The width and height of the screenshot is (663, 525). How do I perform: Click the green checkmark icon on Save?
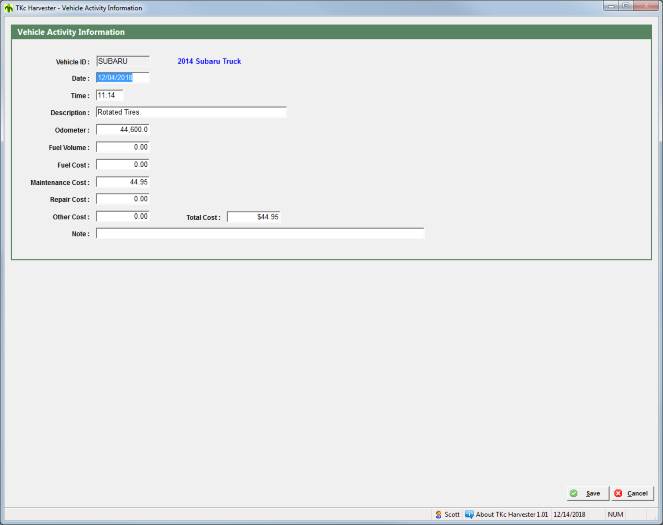pyautogui.click(x=573, y=493)
